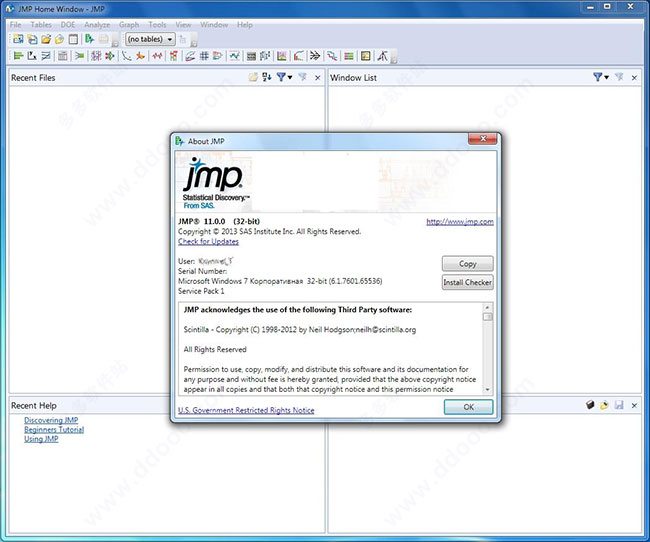Open the Window List filter dropdown
Viewport: 650px width, 542px height.
pos(601,77)
